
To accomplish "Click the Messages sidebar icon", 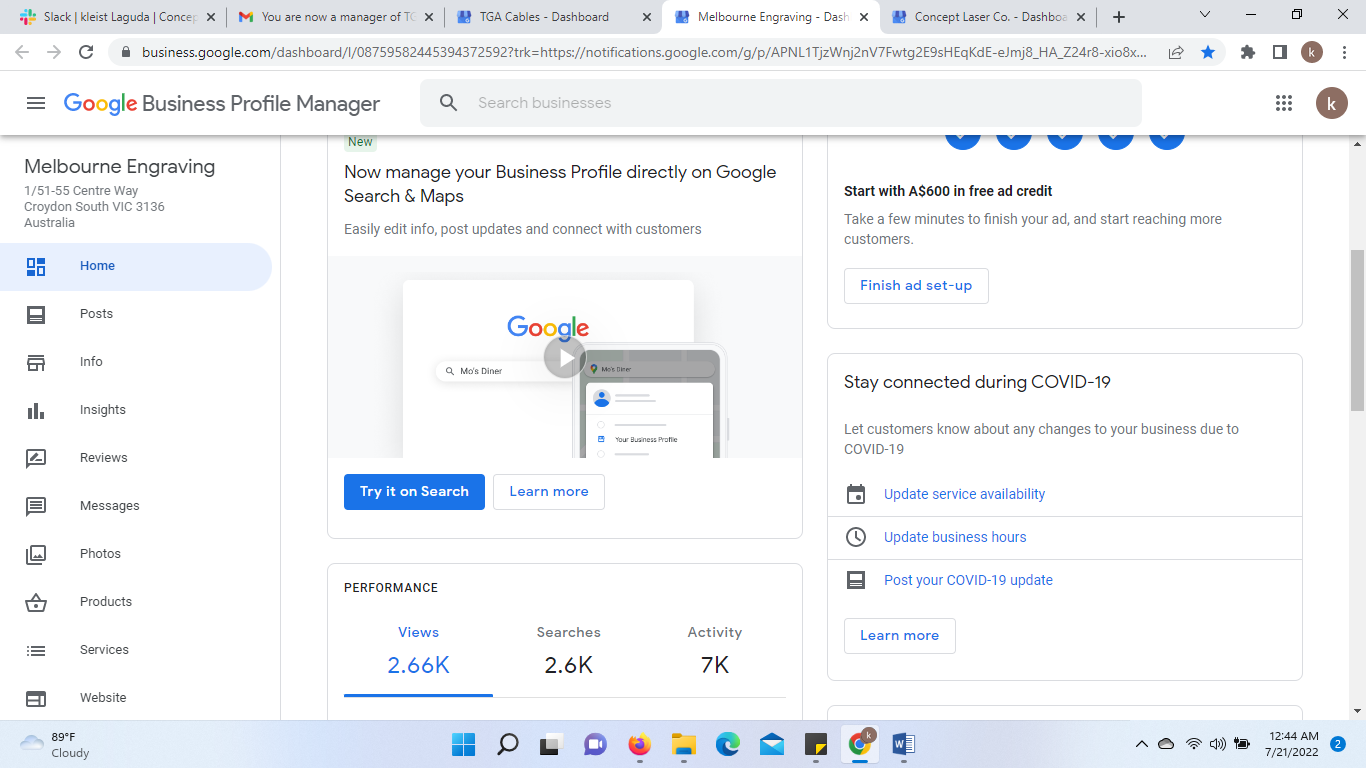I will click(x=36, y=506).
